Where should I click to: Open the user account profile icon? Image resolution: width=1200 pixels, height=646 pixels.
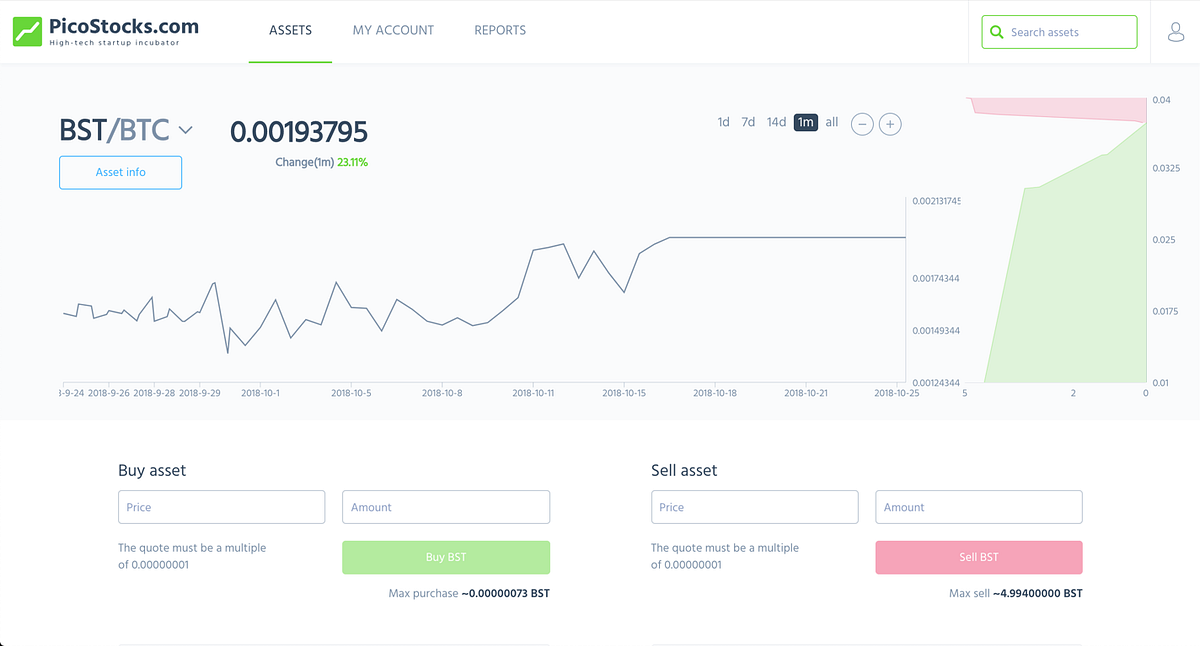1176,32
